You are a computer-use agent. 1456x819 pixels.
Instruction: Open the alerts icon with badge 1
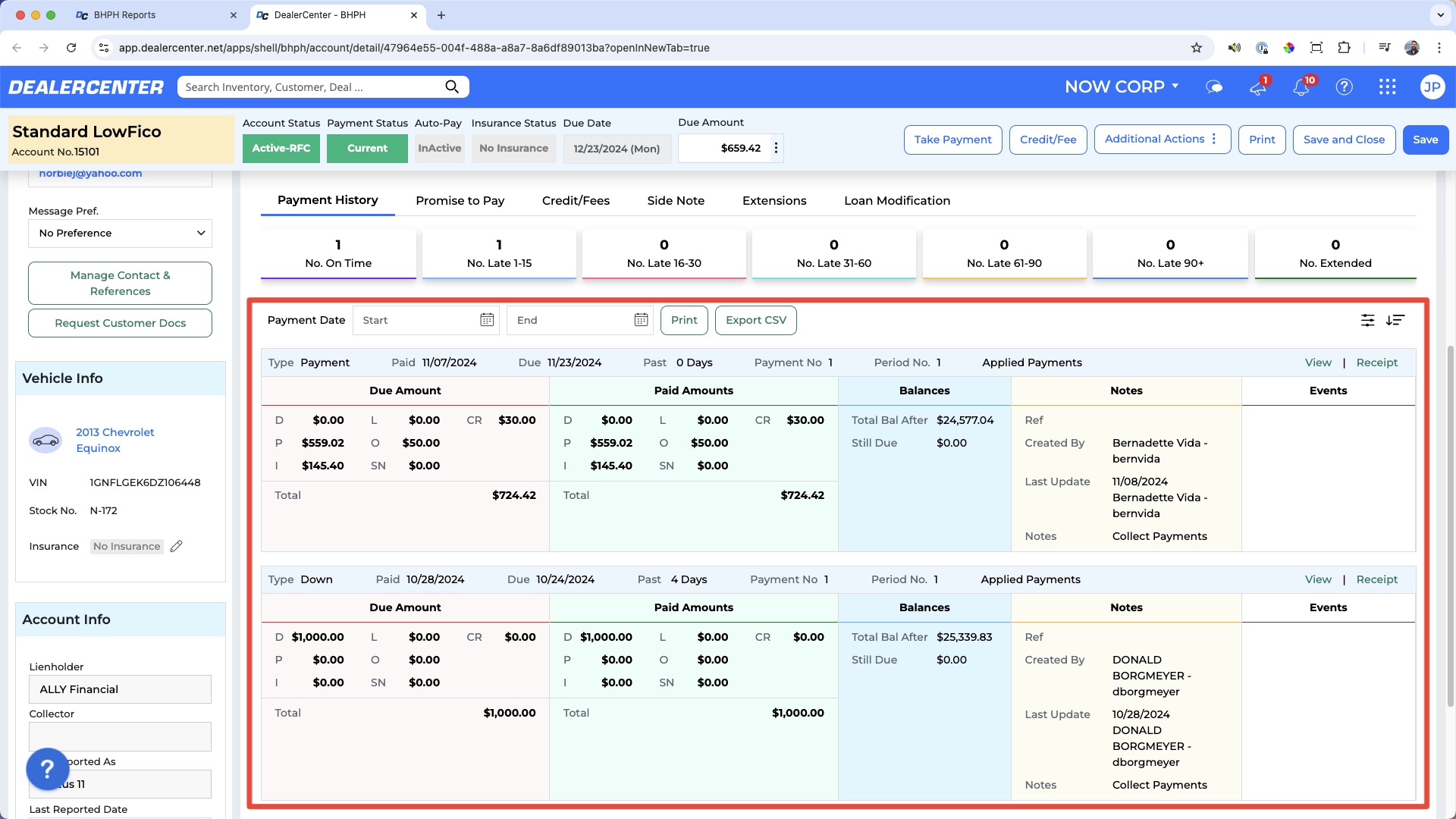click(x=1258, y=86)
